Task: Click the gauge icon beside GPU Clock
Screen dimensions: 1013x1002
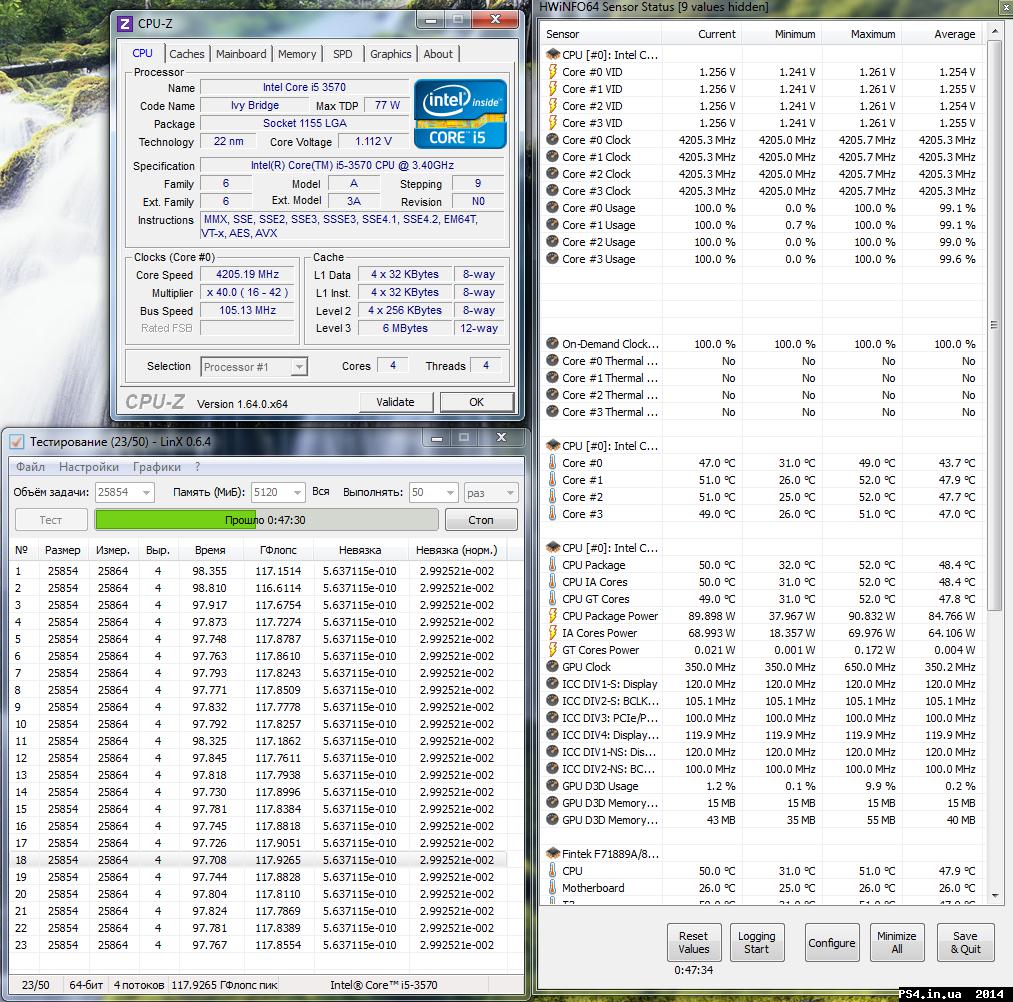Action: (x=552, y=667)
